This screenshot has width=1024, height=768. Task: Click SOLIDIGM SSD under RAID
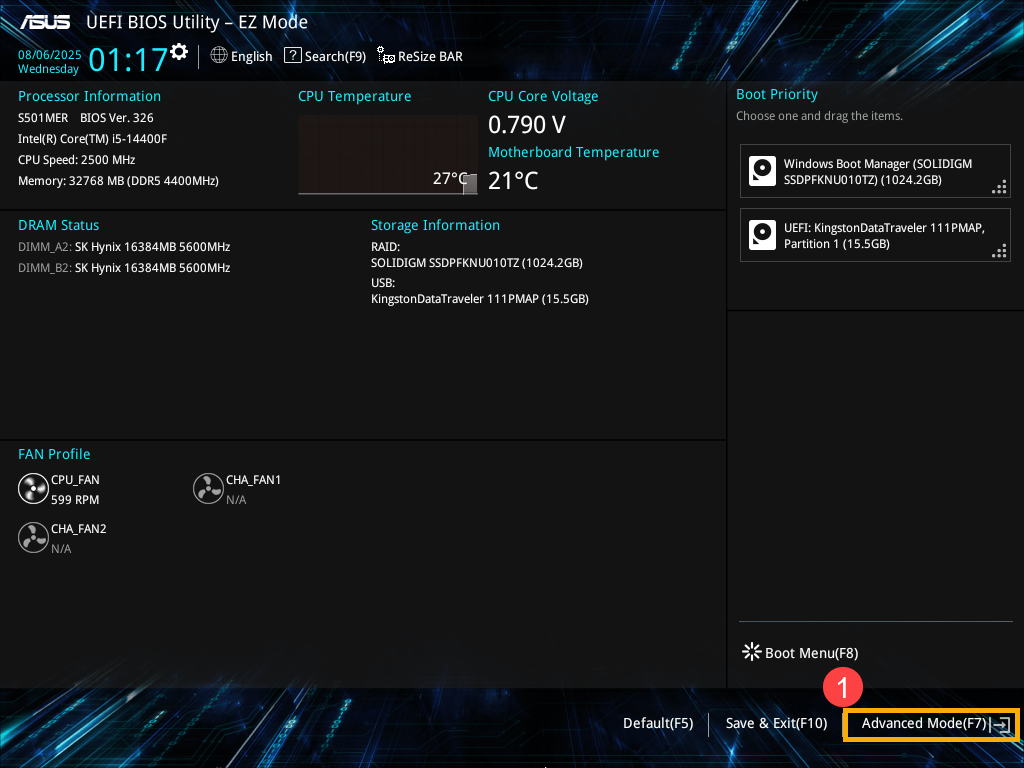tap(477, 263)
